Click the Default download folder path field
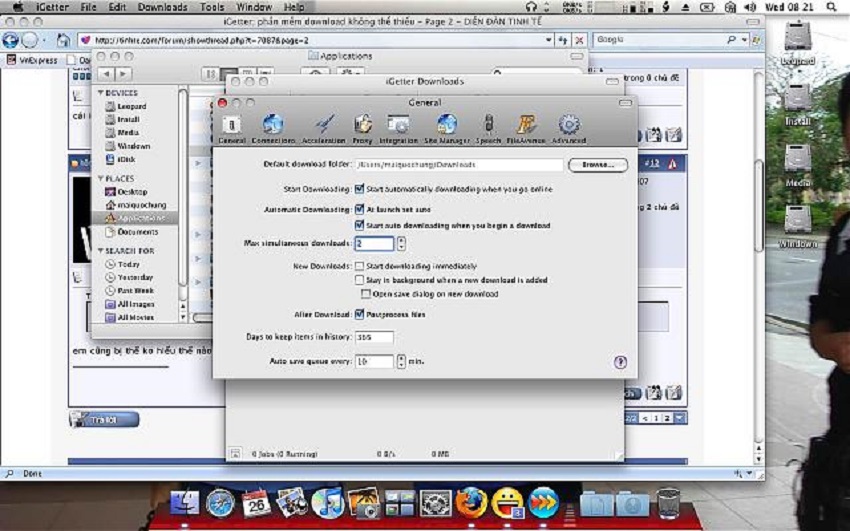Screen dimensions: 850x531 coord(459,165)
